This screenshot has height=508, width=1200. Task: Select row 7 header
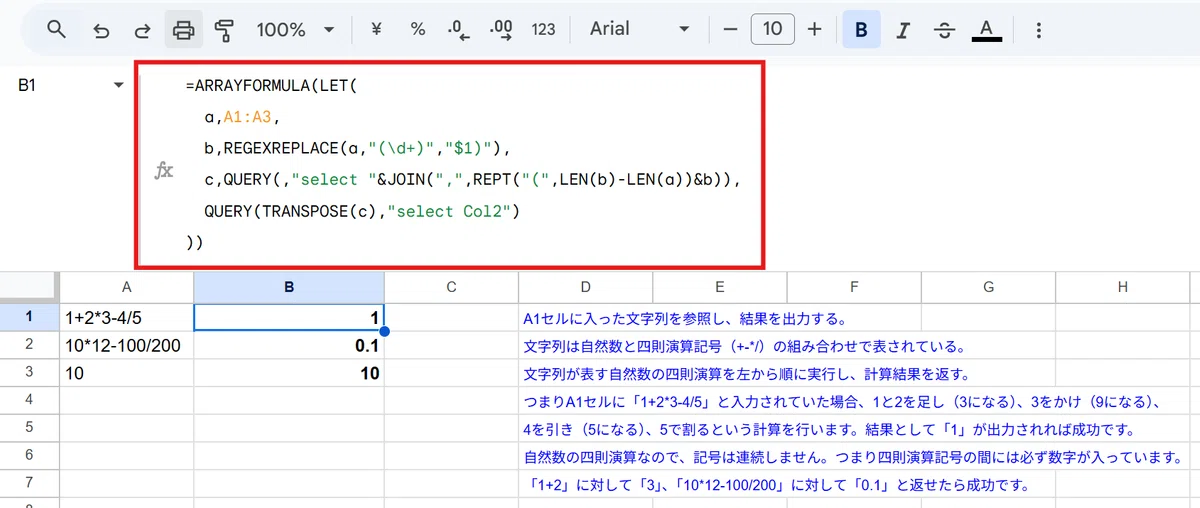tap(30, 485)
